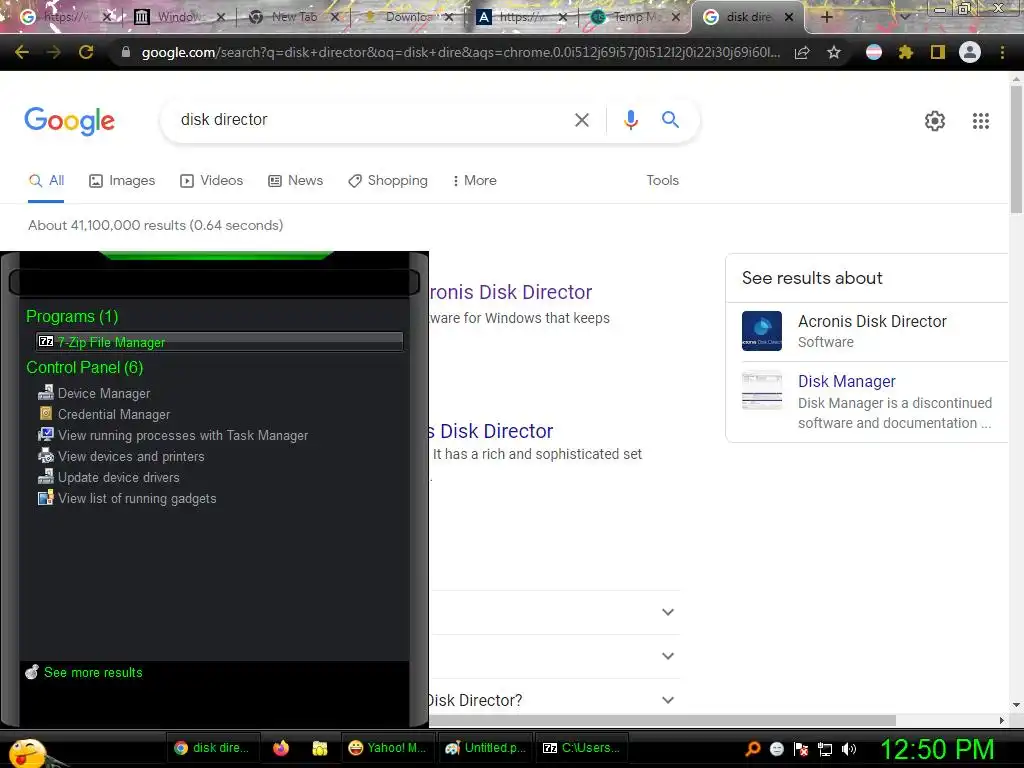The width and height of the screenshot is (1024, 768).
Task: Click the round face tray icon
Action: point(777,749)
